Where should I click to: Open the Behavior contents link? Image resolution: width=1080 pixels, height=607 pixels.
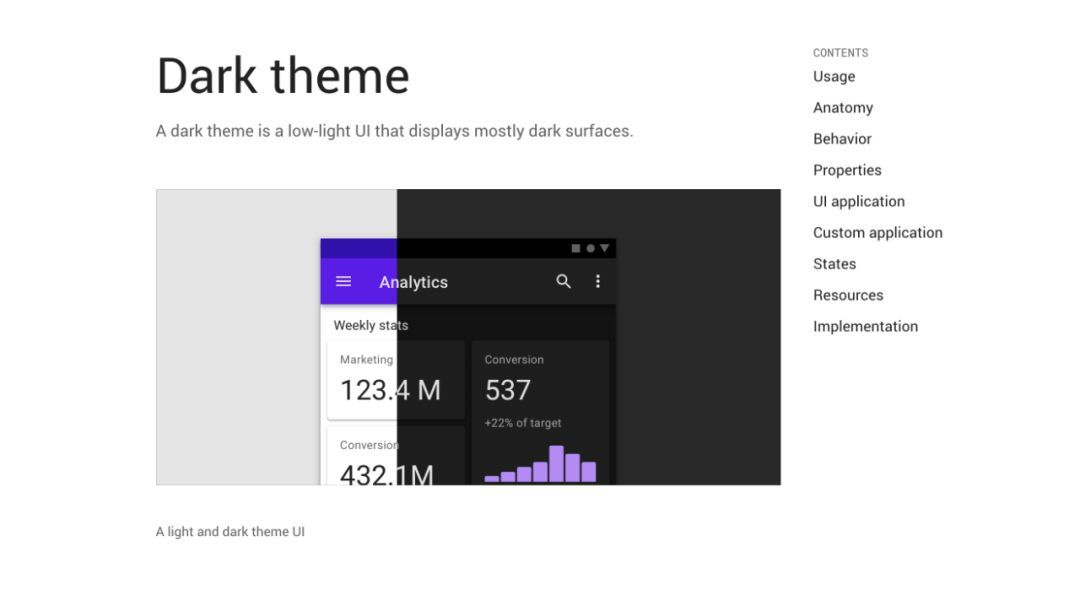(x=842, y=139)
